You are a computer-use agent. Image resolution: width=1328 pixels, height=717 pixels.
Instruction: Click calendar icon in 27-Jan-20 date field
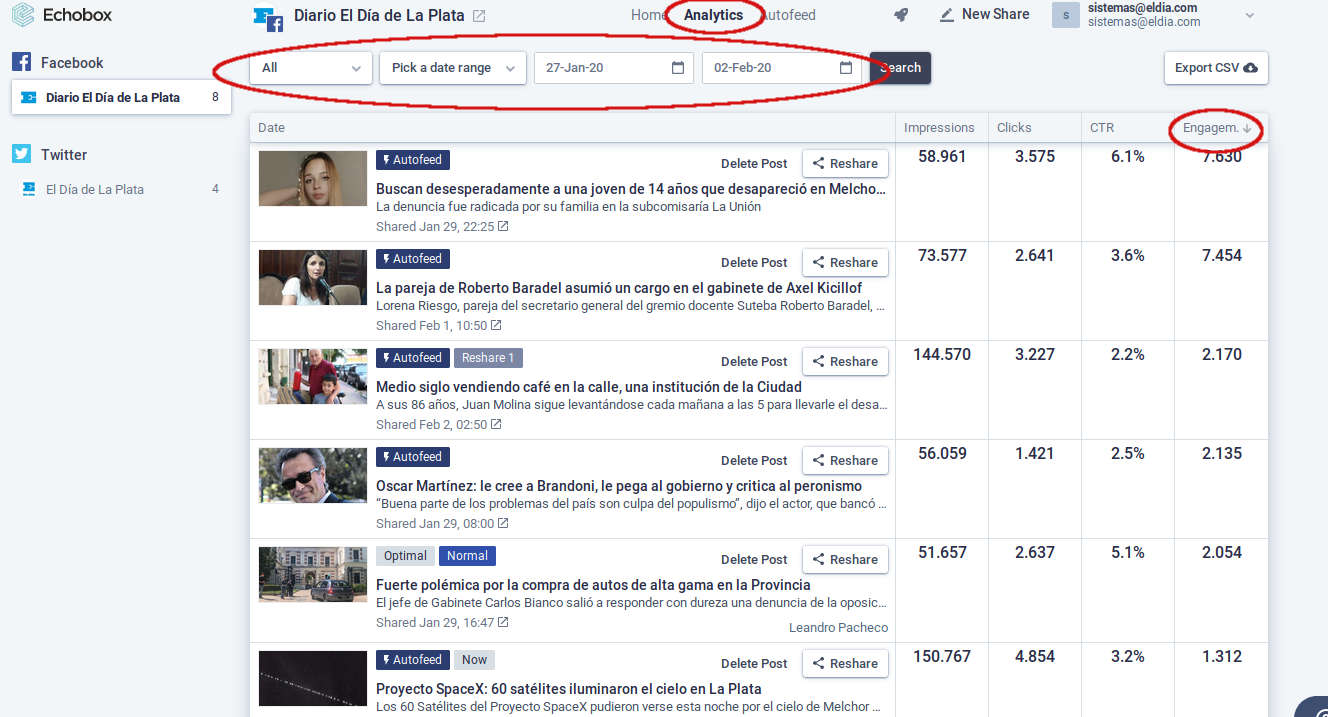678,68
